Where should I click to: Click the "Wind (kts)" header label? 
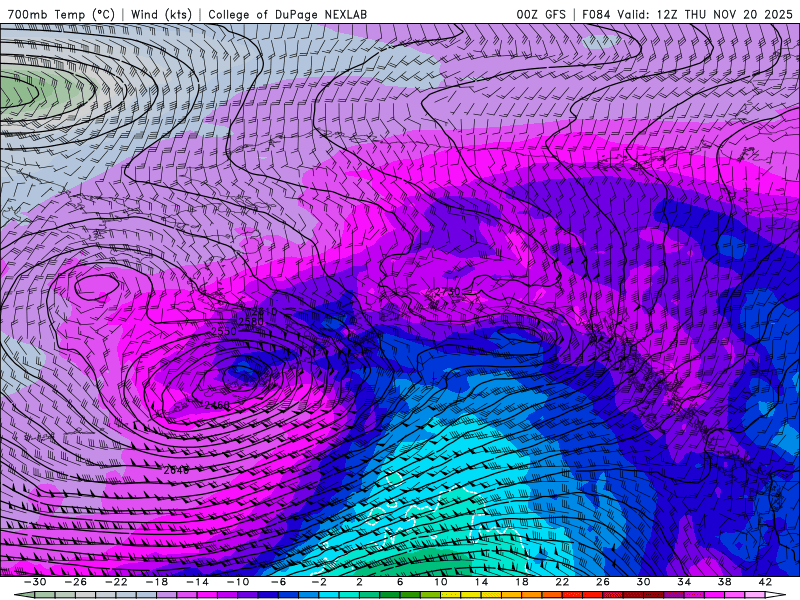(161, 14)
